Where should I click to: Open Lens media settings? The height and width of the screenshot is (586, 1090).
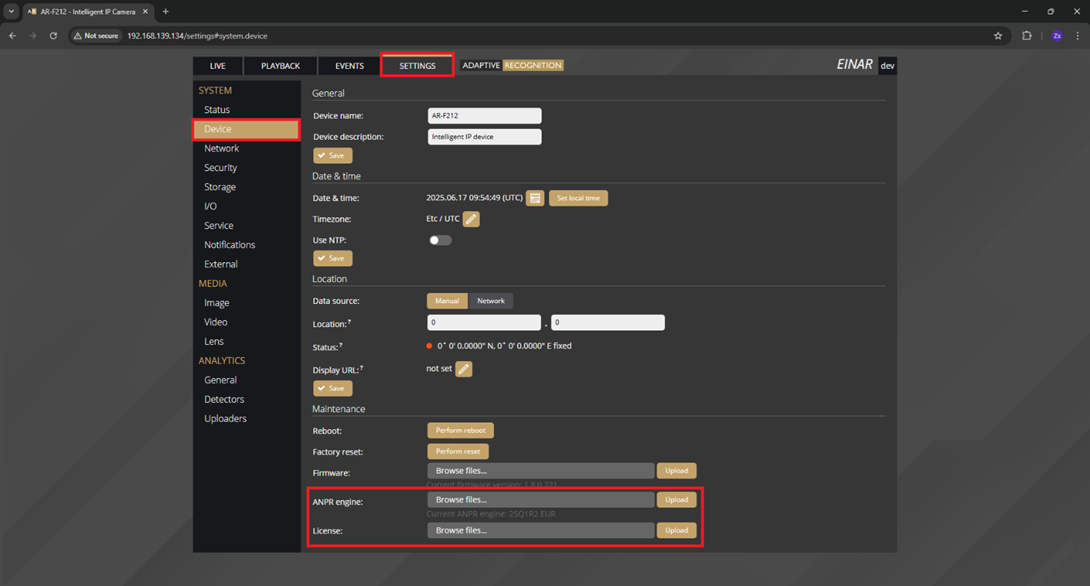214,341
